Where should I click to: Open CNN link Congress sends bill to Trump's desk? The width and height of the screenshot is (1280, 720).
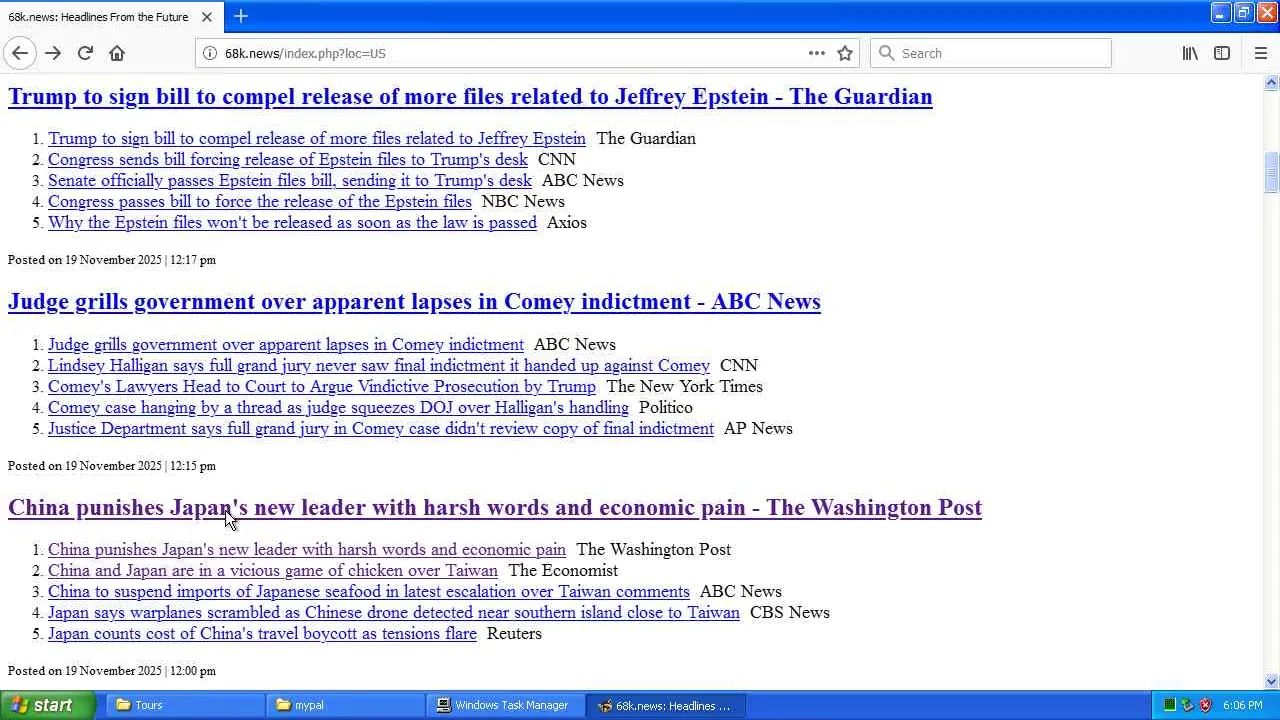pyautogui.click(x=288, y=159)
